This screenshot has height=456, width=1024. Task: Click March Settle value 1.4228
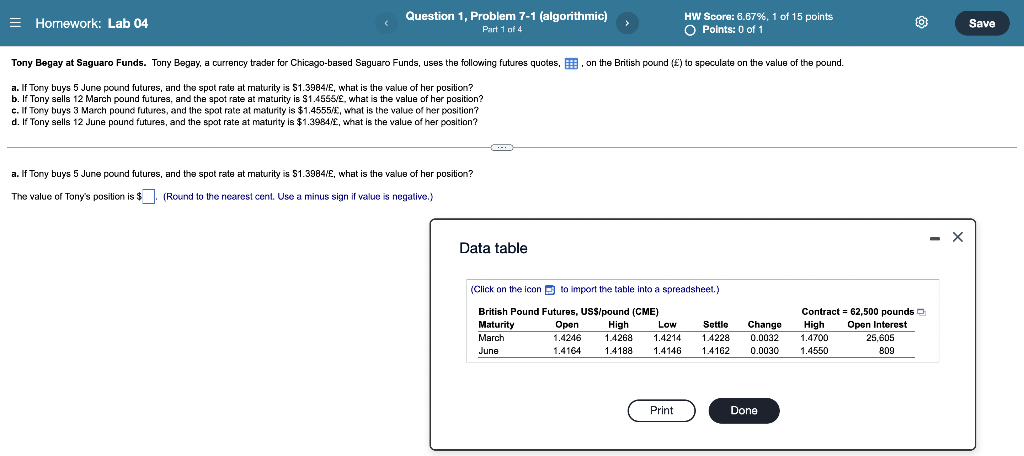715,338
